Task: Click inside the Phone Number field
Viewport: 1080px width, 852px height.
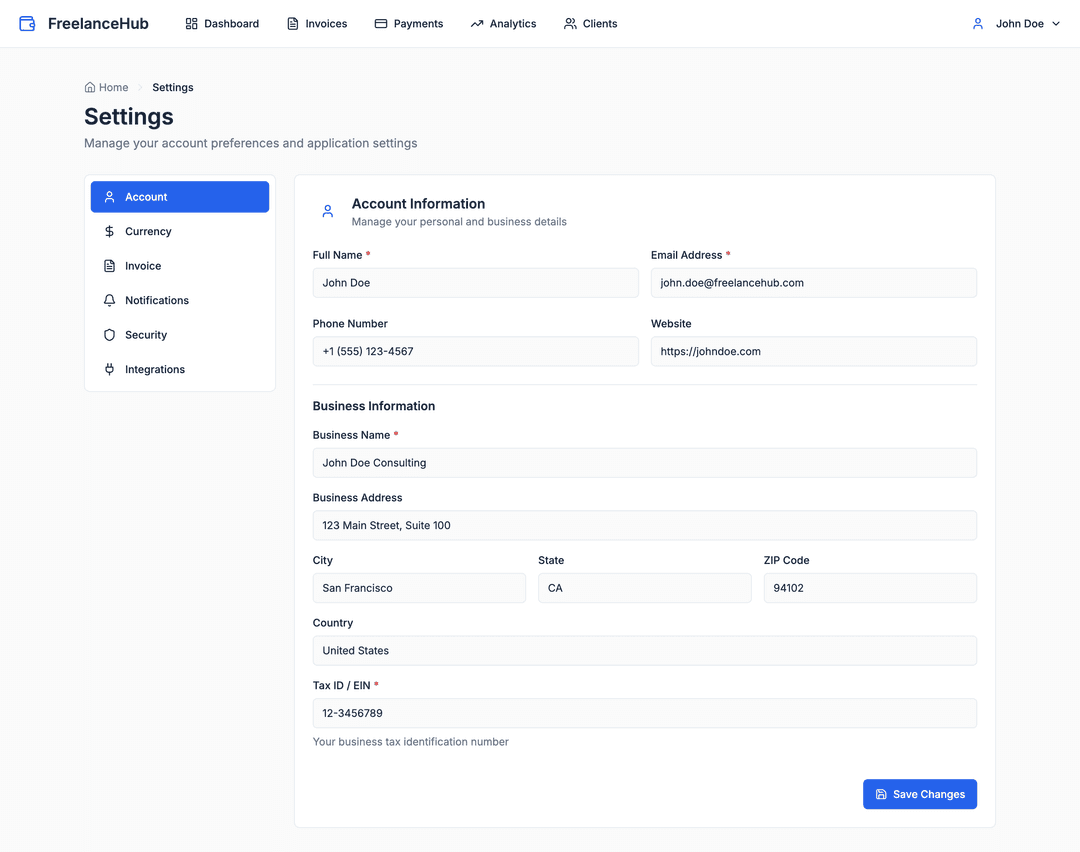Action: click(x=475, y=351)
